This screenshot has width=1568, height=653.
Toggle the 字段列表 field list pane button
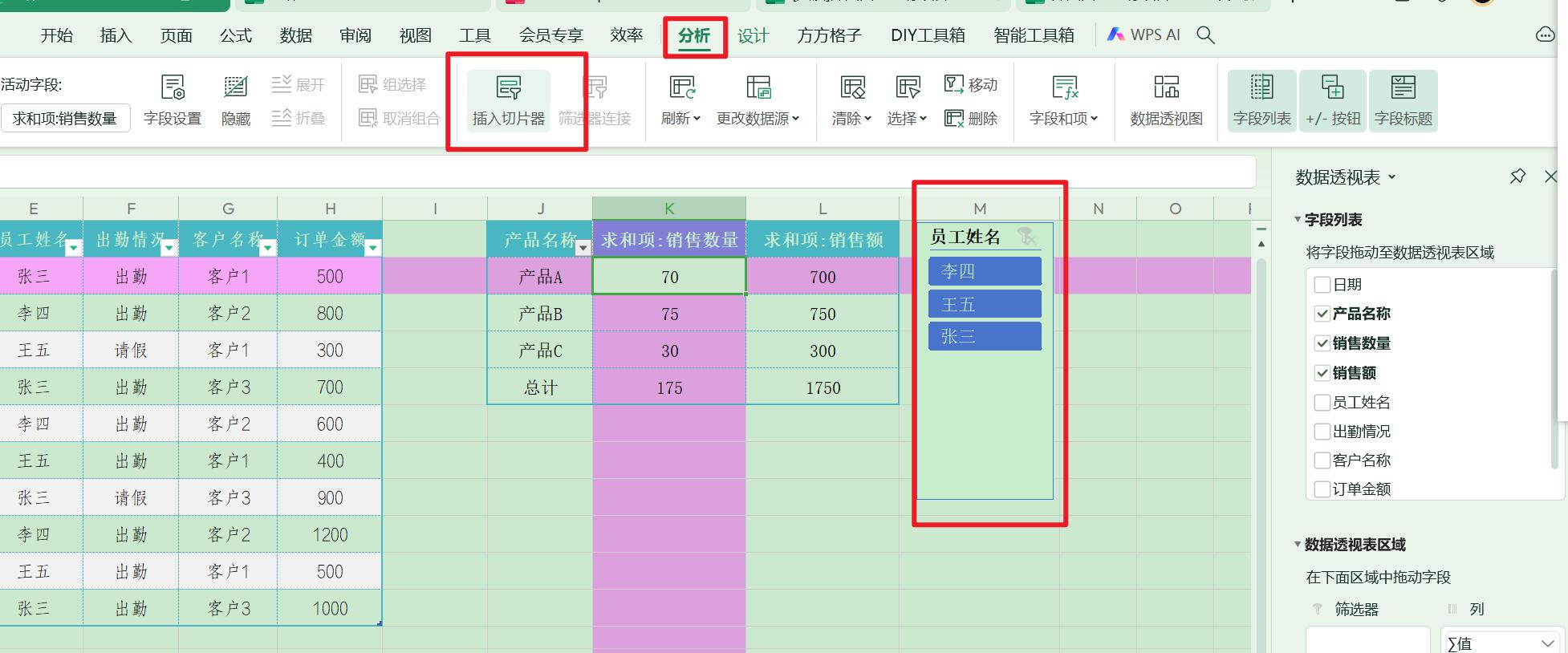coord(1262,100)
